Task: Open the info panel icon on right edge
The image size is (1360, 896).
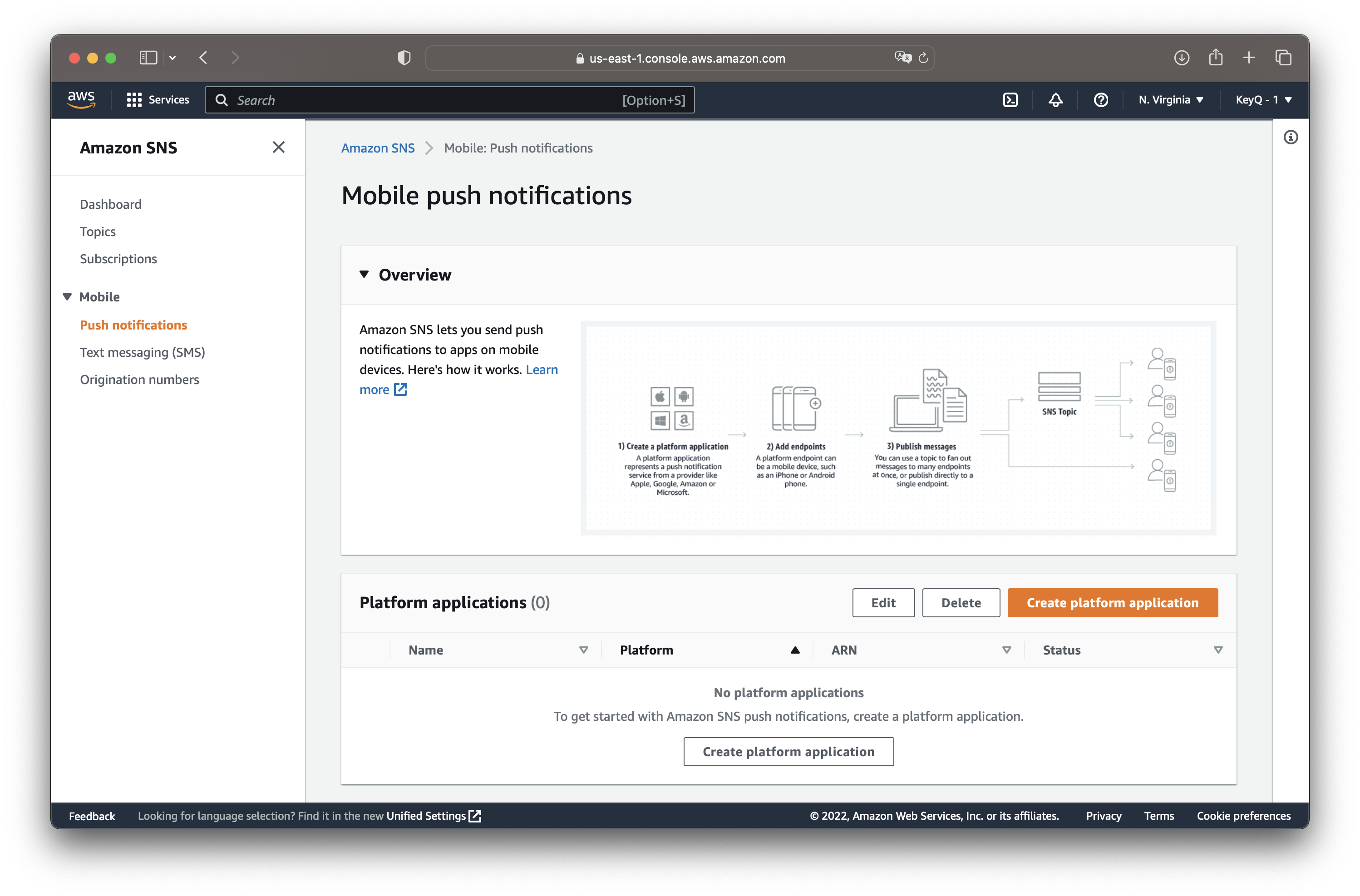Action: [x=1290, y=137]
